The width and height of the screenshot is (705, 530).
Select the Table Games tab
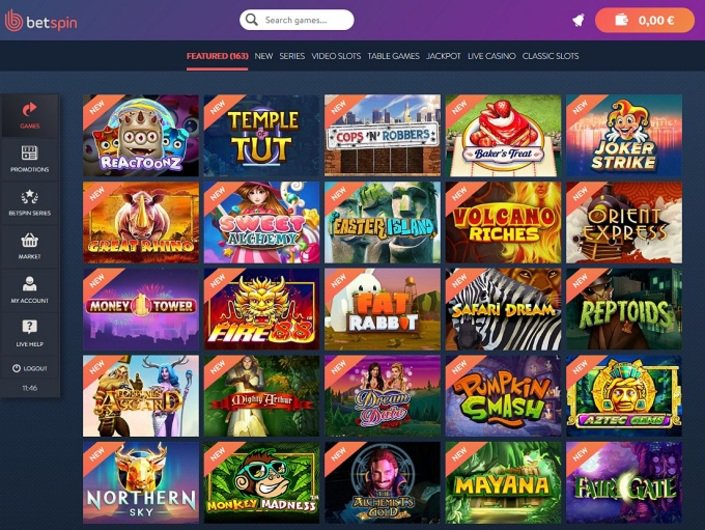(393, 56)
